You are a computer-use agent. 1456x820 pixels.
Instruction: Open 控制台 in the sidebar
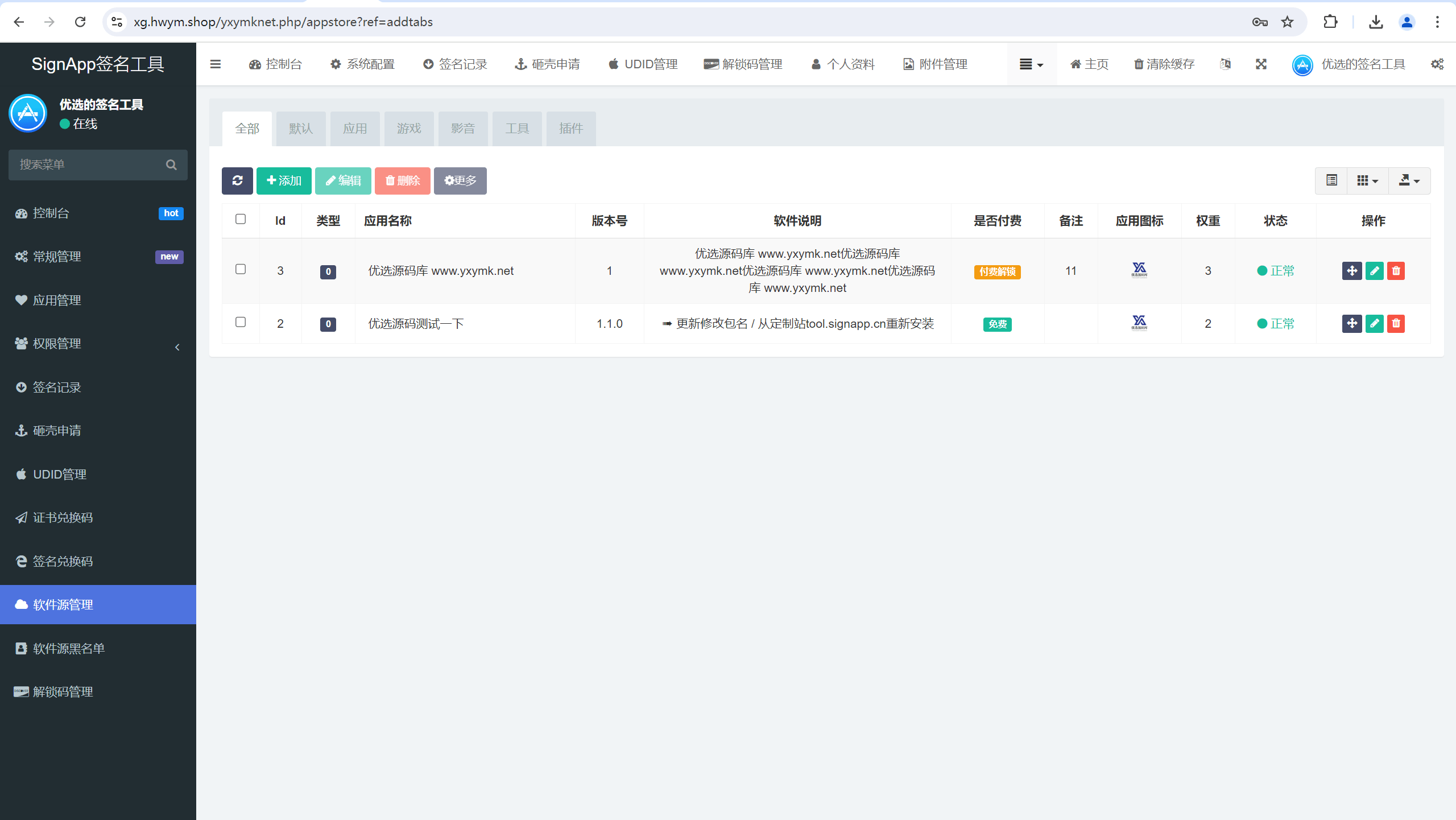coord(98,213)
